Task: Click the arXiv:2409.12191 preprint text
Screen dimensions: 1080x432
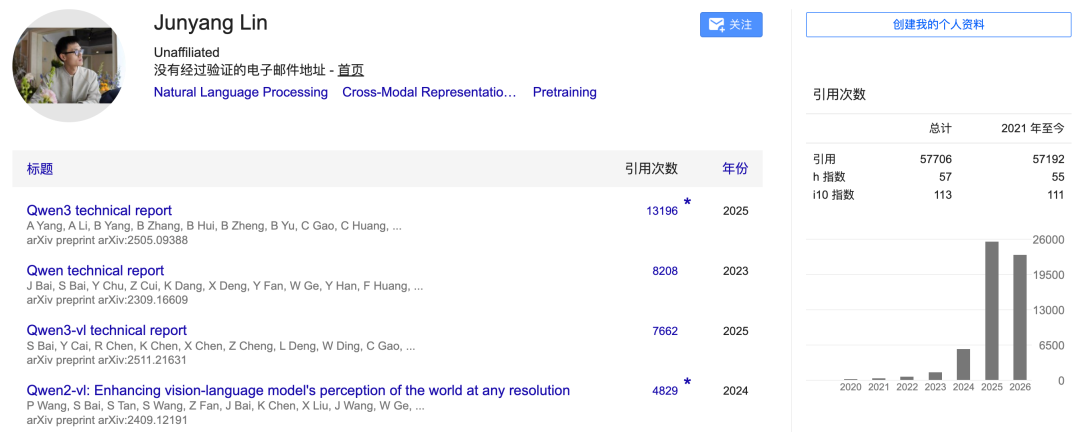Action: 107,420
